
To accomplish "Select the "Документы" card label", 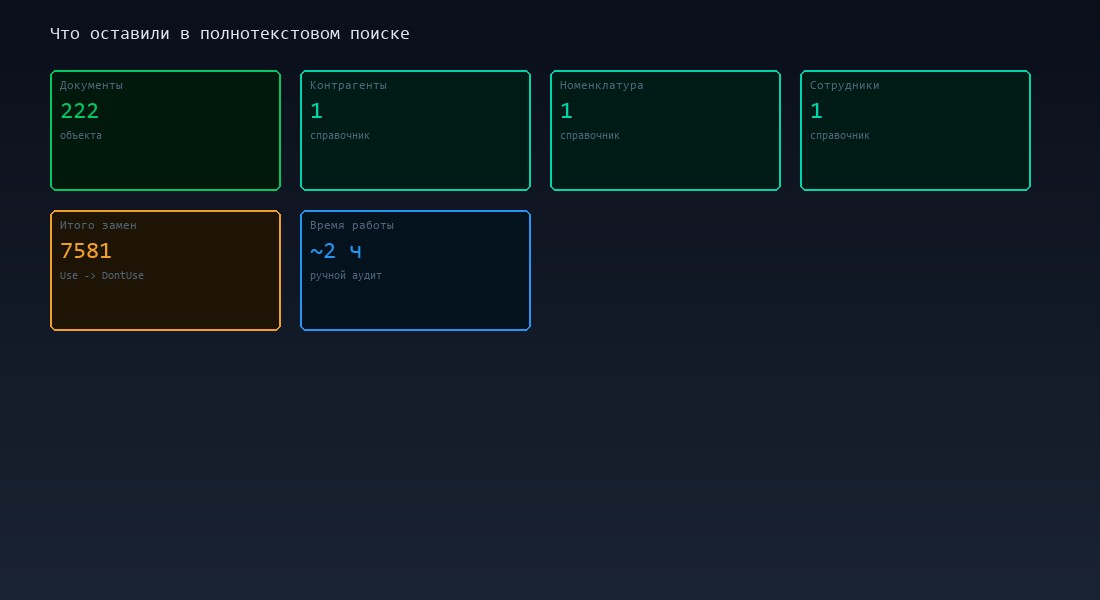I will pyautogui.click(x=91, y=86).
